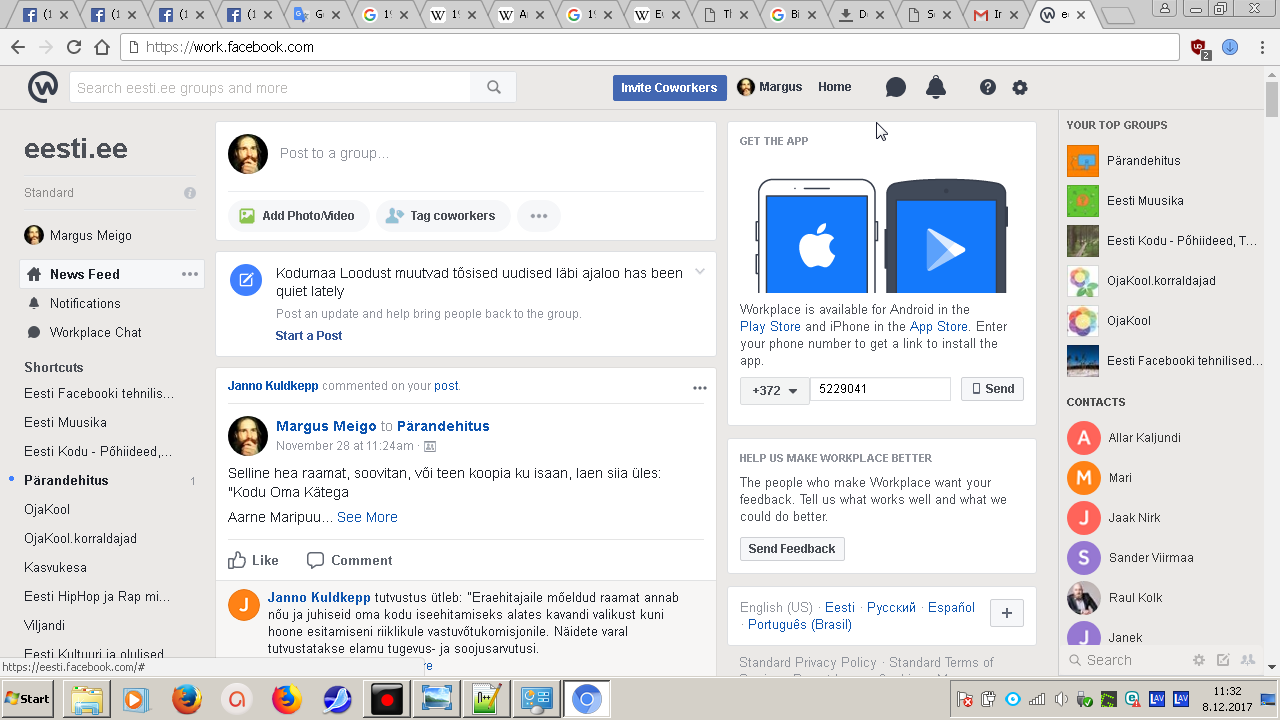Open Pärandehitus group link in post header
1280x720 pixels.
[443, 426]
